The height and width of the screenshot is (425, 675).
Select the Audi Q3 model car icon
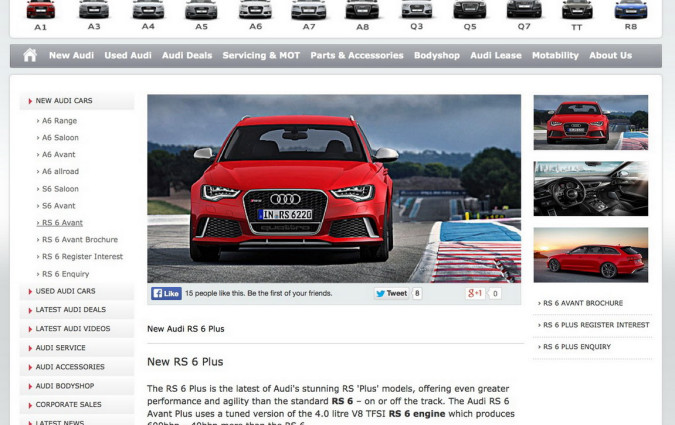(416, 11)
